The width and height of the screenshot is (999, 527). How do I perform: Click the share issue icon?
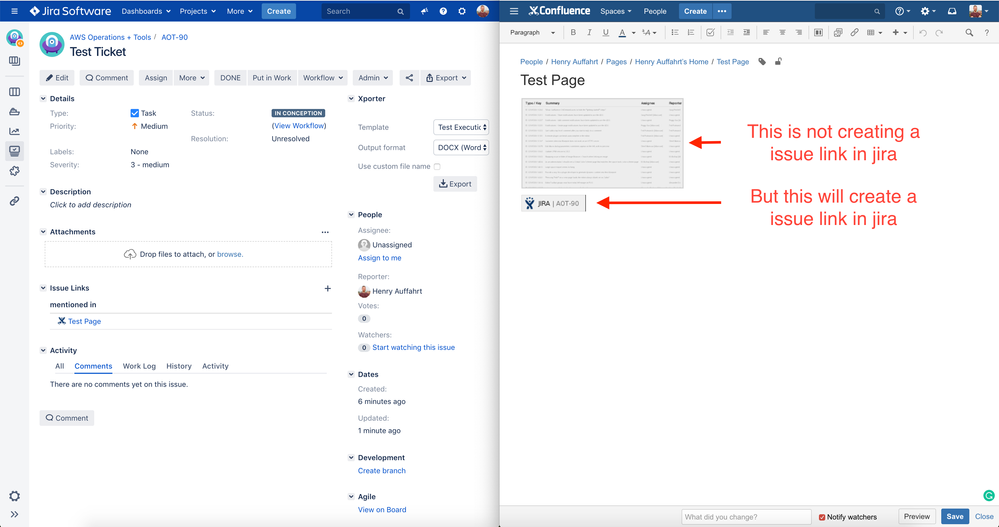409,78
